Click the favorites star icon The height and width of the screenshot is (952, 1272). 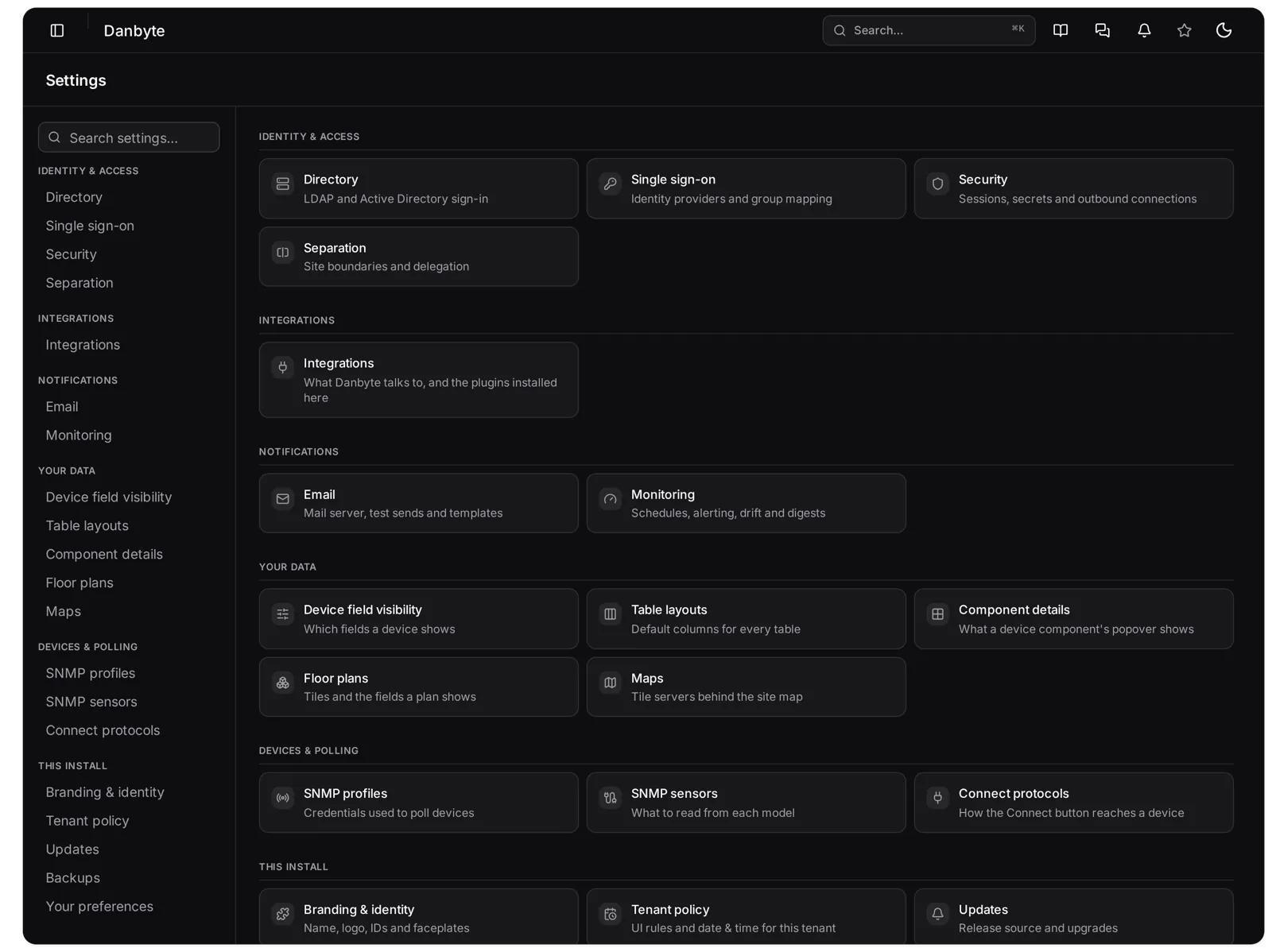1184,30
